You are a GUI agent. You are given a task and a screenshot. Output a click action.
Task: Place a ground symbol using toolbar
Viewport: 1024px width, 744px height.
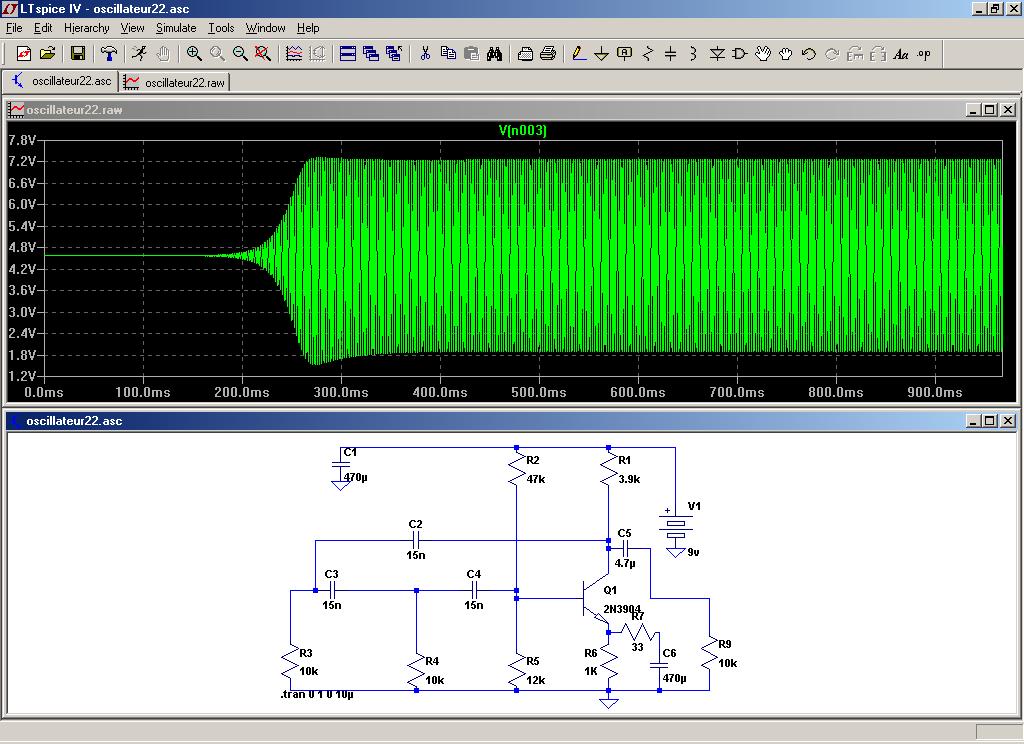pos(601,54)
